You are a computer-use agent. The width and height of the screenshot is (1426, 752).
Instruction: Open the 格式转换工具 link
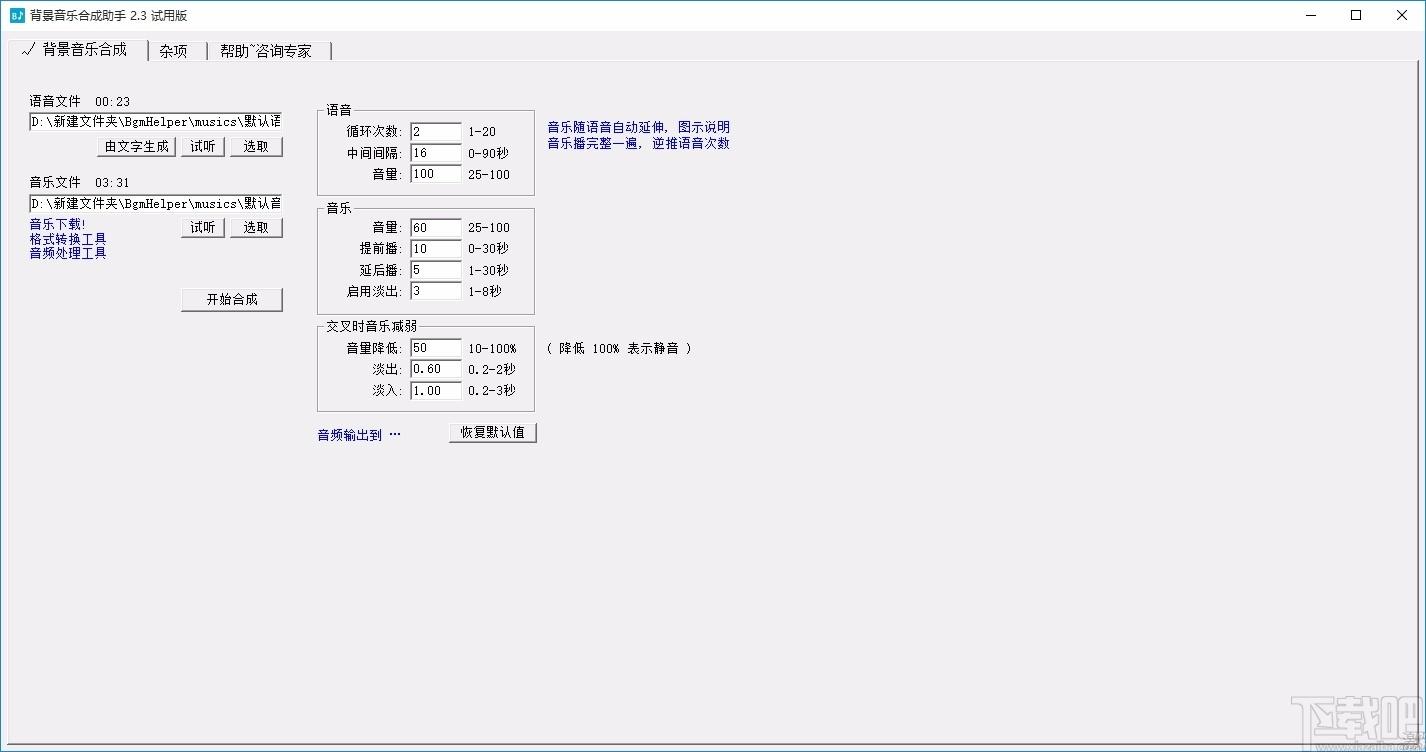coord(68,239)
